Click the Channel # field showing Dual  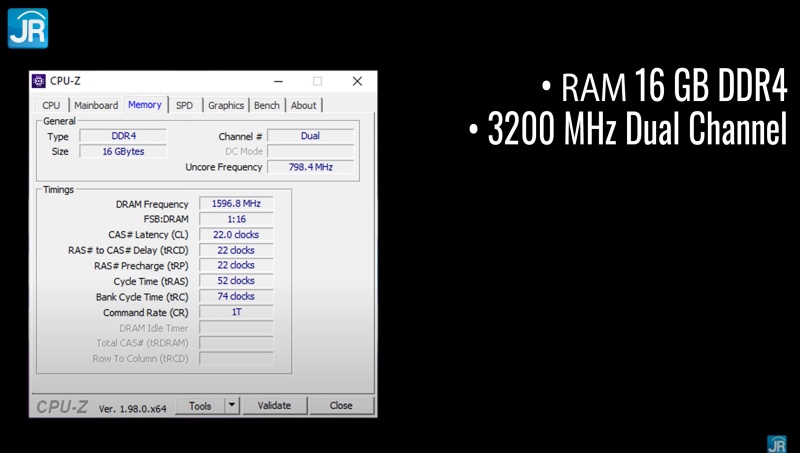coord(310,136)
